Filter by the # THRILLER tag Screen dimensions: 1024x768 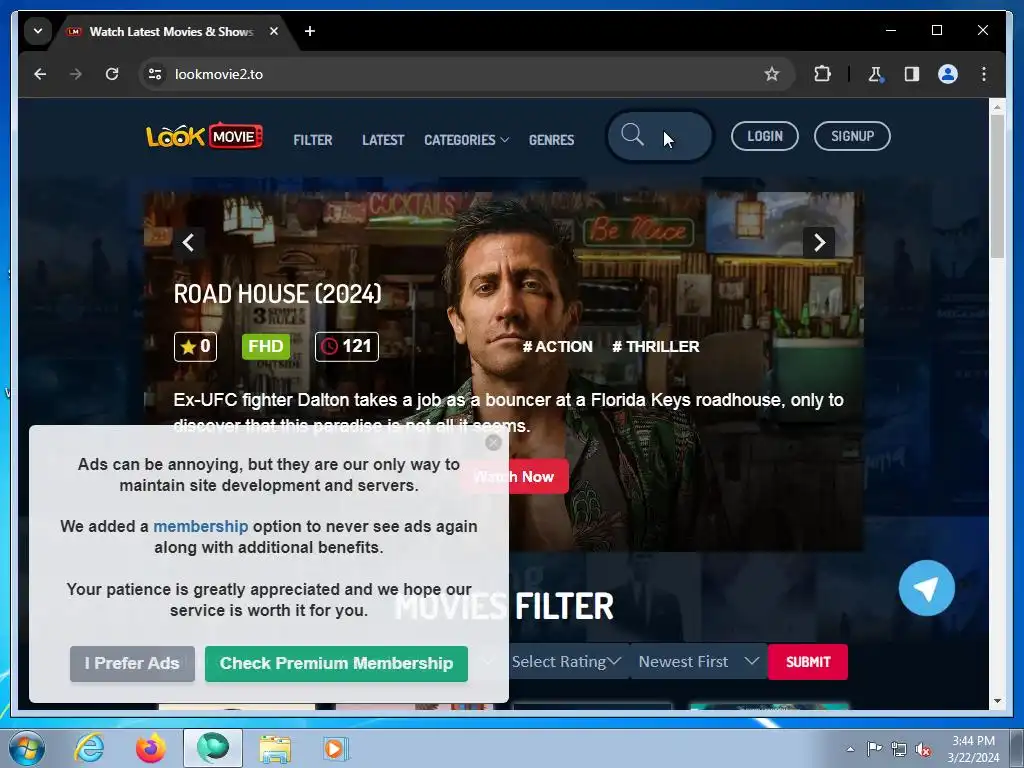pos(656,347)
